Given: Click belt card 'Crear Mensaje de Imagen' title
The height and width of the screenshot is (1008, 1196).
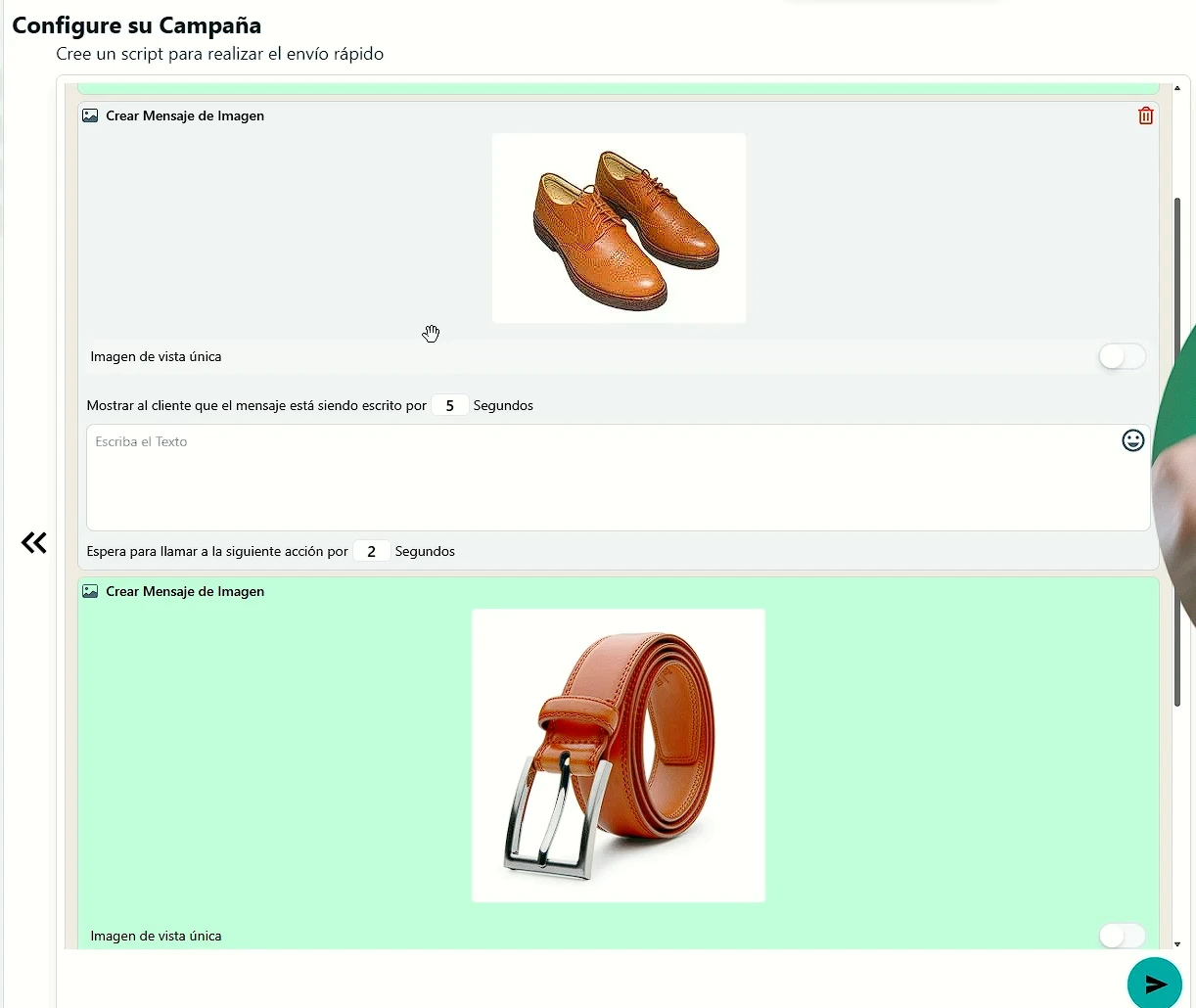Looking at the screenshot, I should 185,591.
